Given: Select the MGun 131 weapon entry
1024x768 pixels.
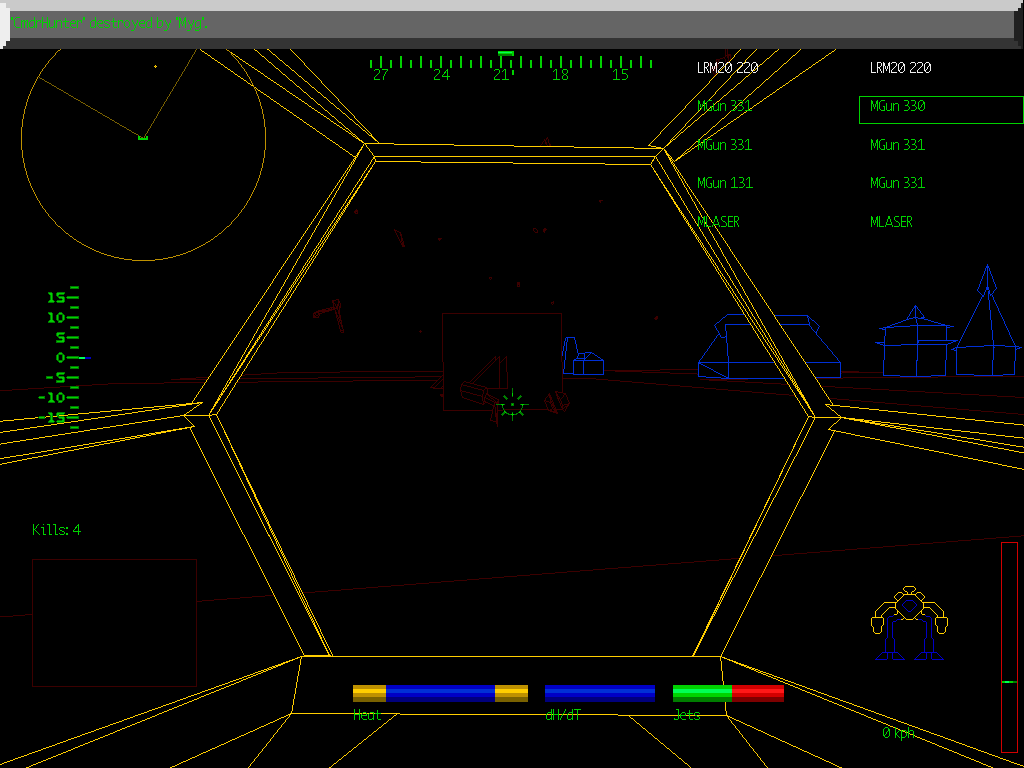Looking at the screenshot, I should [725, 183].
